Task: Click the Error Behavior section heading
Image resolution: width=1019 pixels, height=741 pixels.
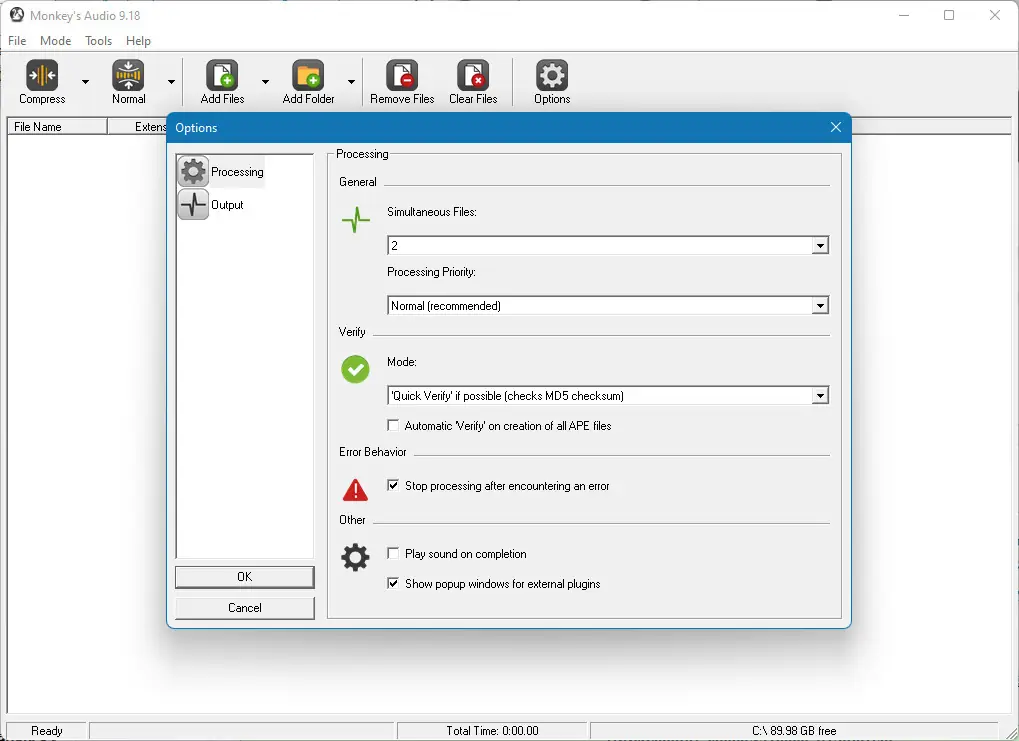Action: pyautogui.click(x=372, y=452)
